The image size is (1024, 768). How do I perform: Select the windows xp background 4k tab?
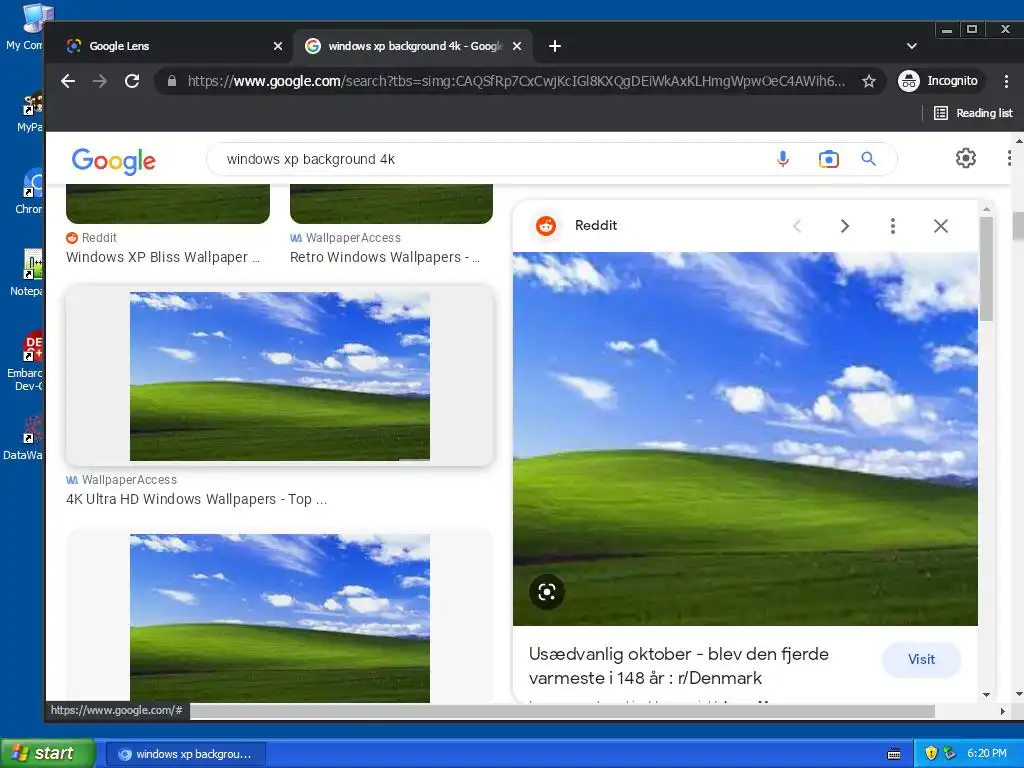(415, 46)
